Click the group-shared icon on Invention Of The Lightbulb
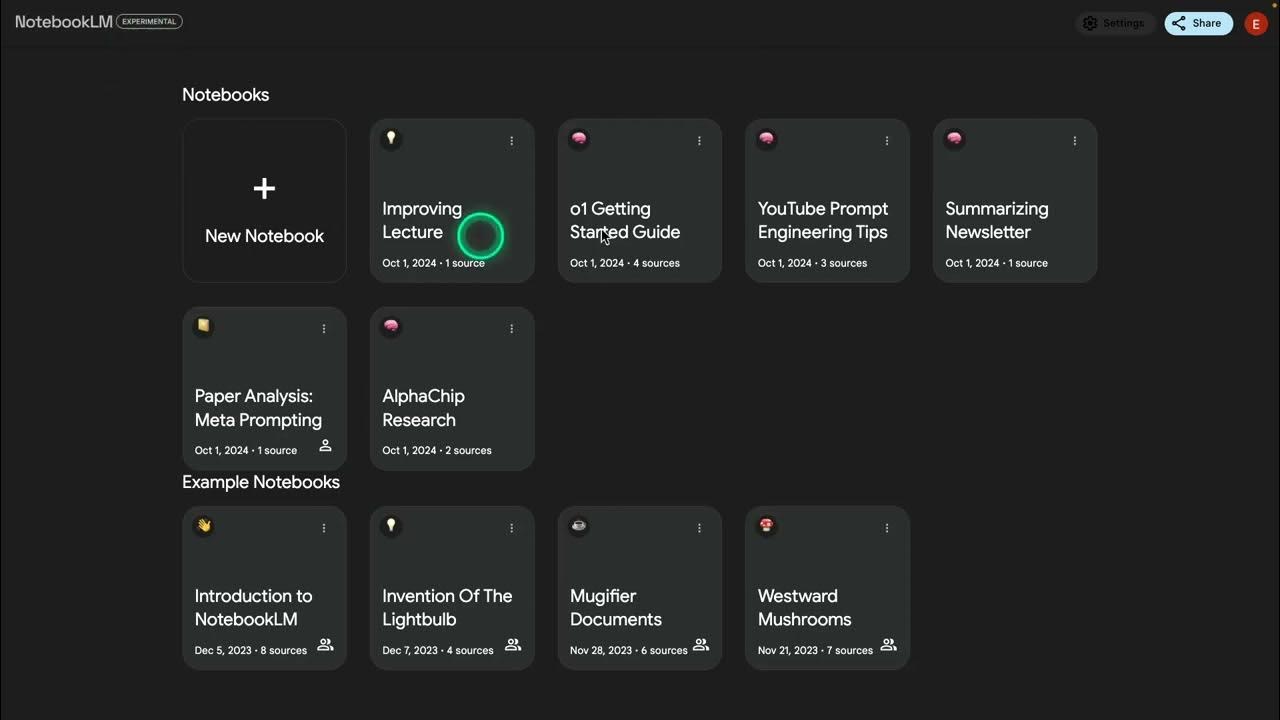 [513, 645]
